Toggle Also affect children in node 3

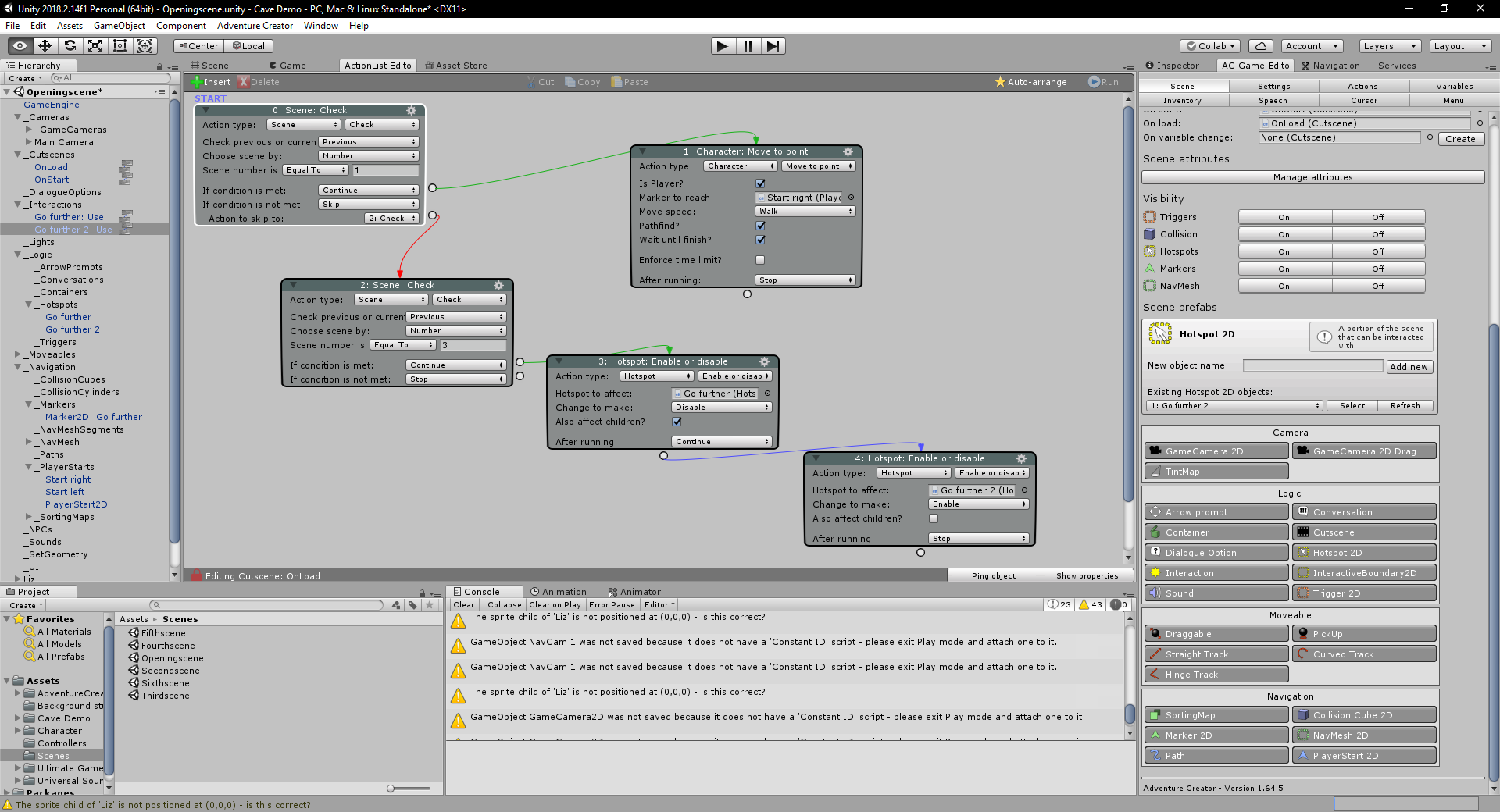(677, 422)
